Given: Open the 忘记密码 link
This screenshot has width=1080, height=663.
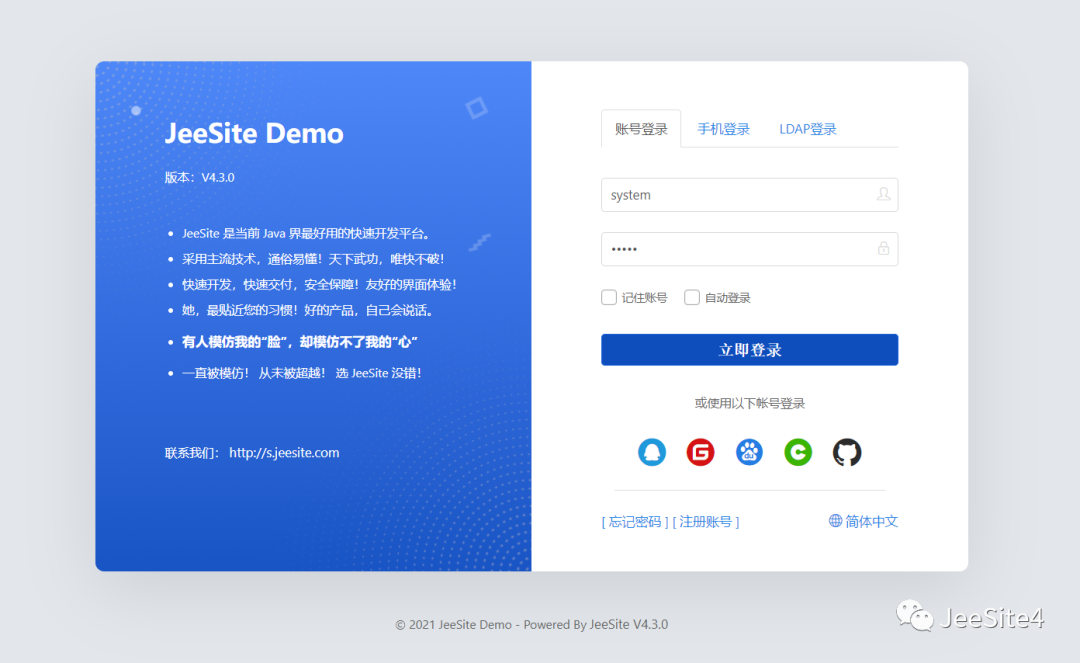Looking at the screenshot, I should [x=635, y=522].
